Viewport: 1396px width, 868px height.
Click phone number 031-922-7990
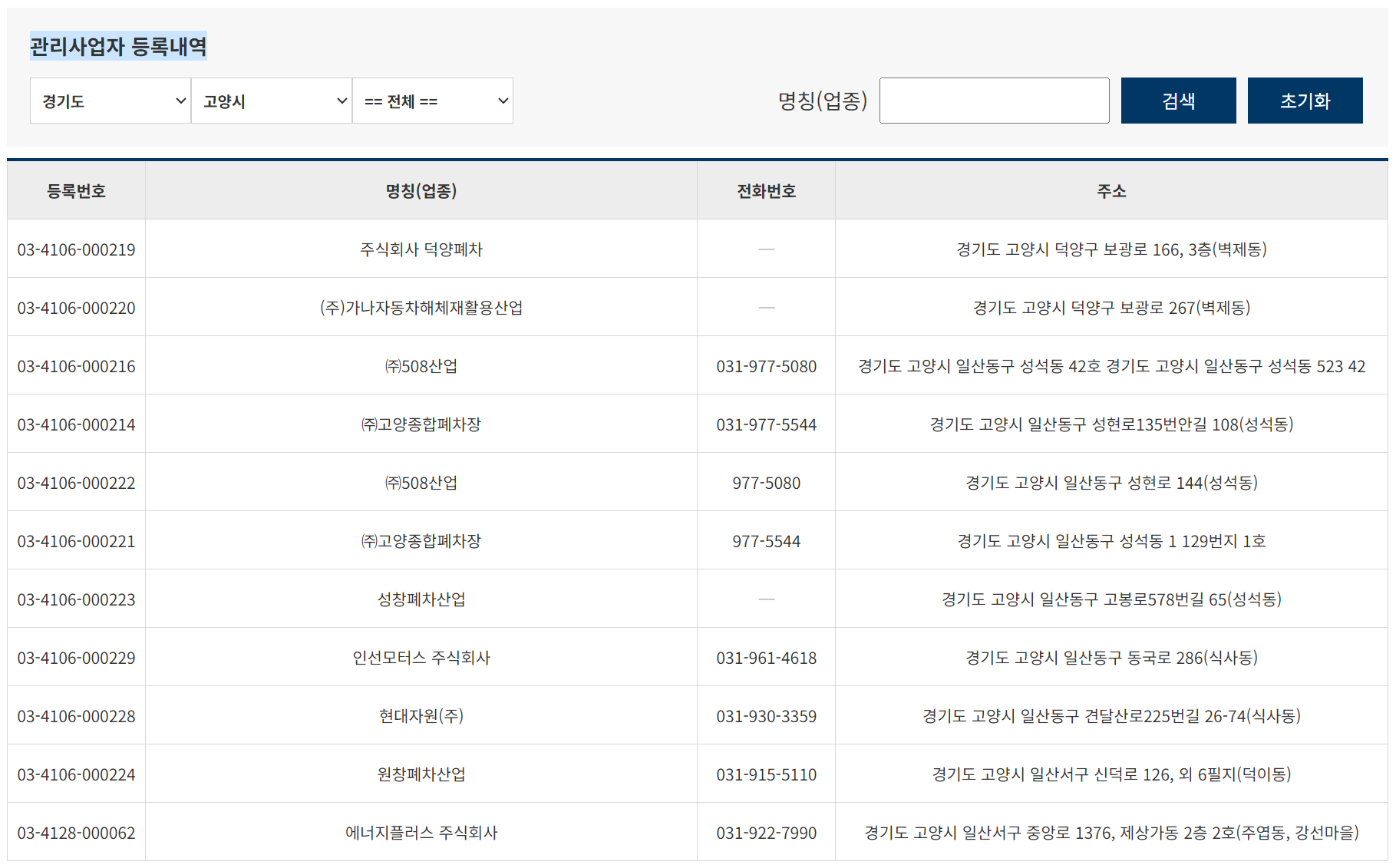click(x=765, y=832)
